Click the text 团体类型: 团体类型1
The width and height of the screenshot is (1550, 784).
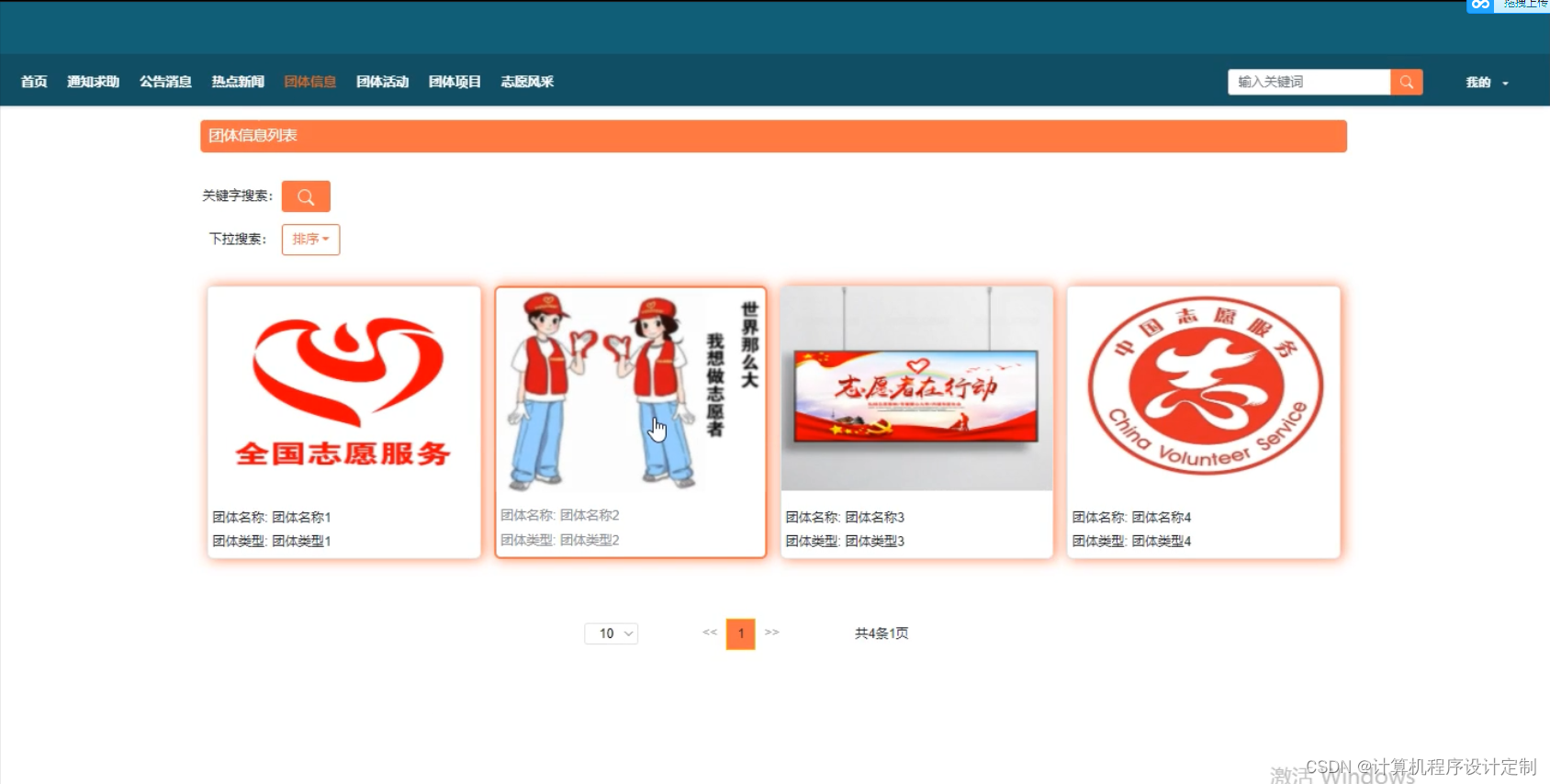272,542
